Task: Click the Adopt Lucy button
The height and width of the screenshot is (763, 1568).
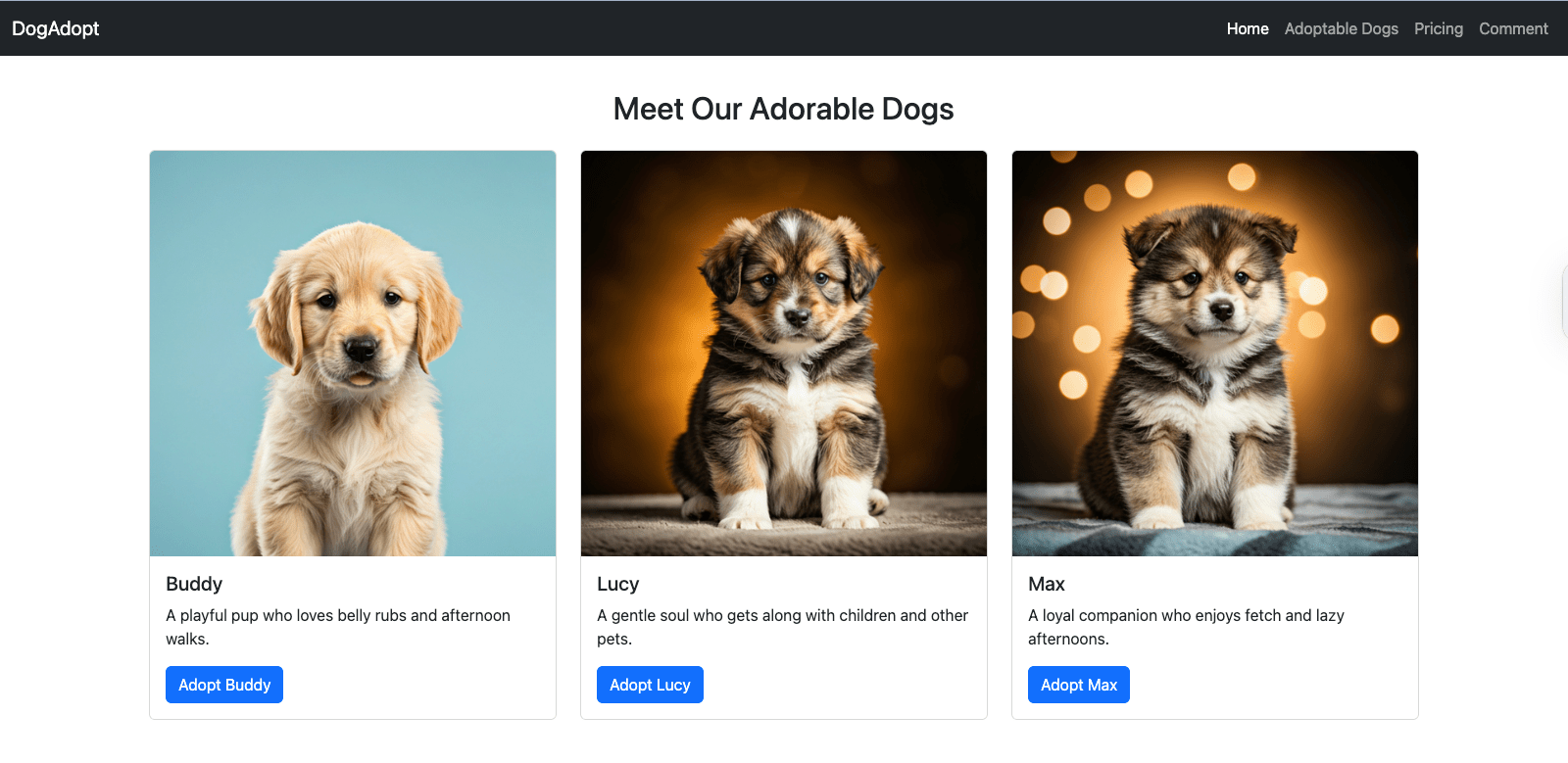Action: [x=650, y=684]
